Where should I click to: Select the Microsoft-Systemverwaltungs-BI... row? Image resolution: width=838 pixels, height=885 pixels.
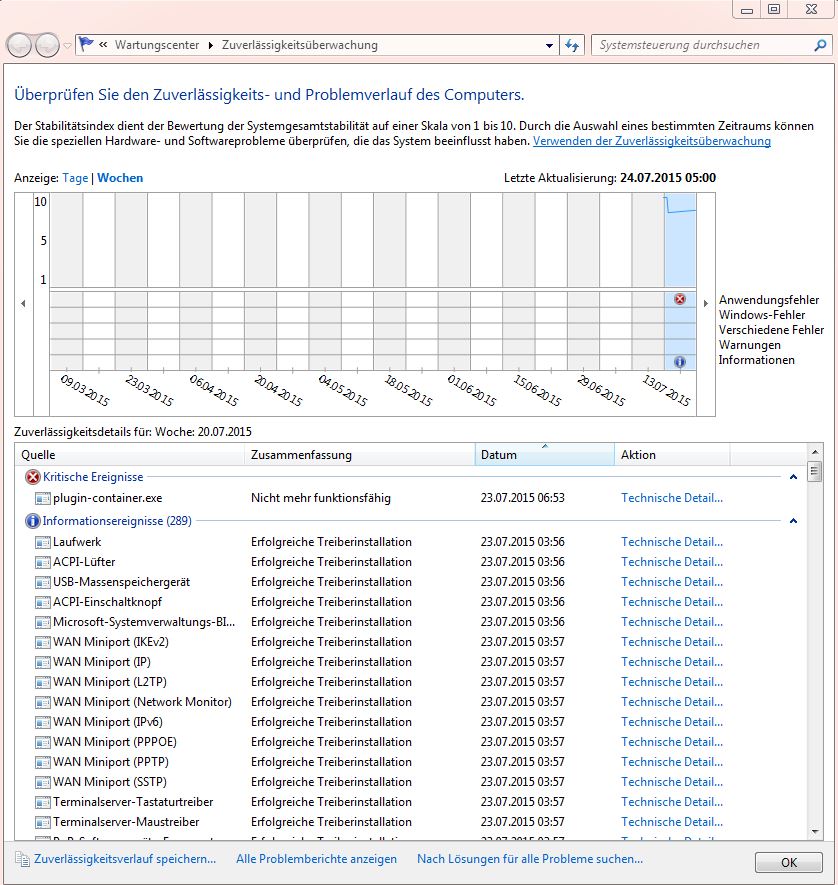[x=411, y=623]
